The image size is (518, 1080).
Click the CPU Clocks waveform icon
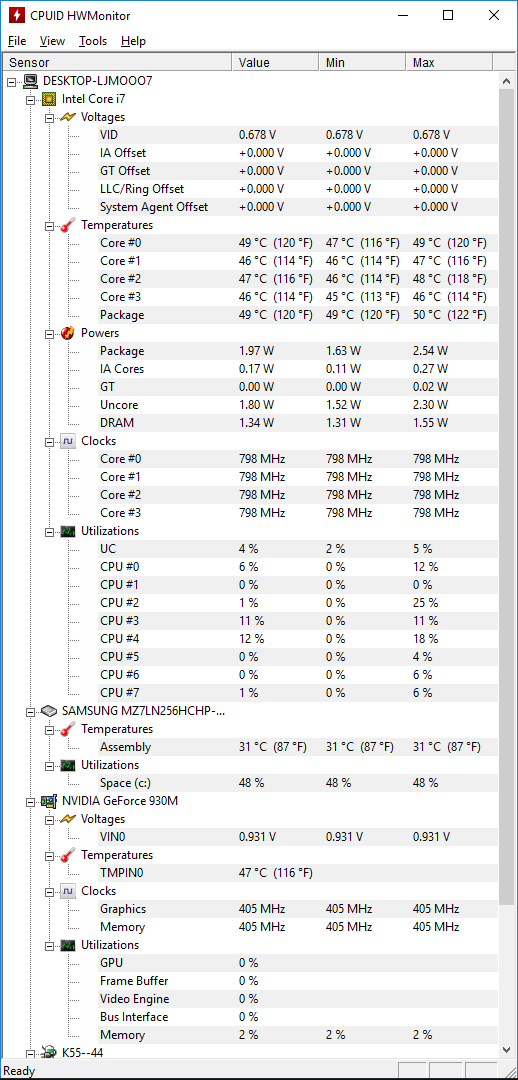[68, 441]
